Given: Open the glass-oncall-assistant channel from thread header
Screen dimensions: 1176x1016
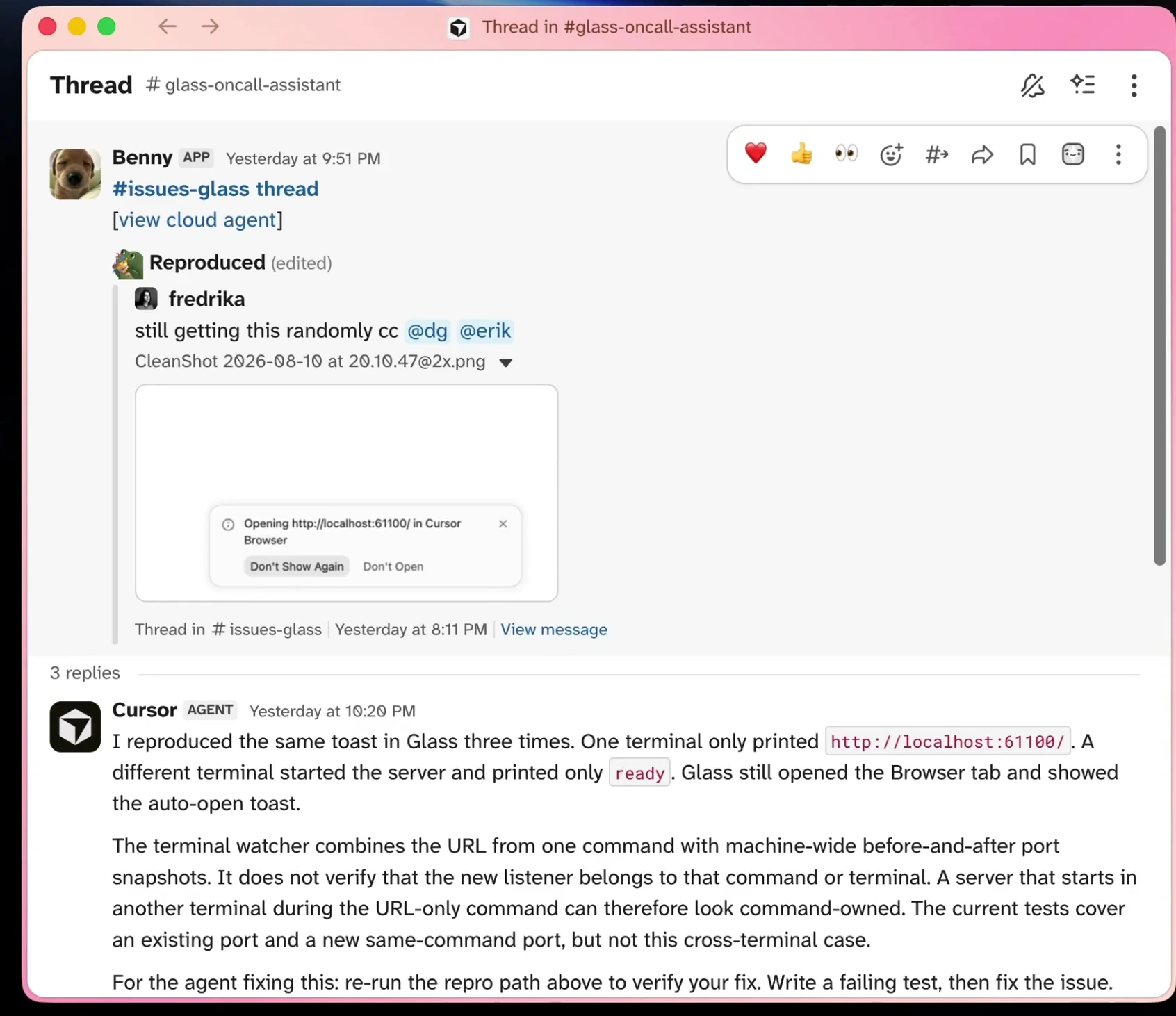Looking at the screenshot, I should (x=243, y=85).
